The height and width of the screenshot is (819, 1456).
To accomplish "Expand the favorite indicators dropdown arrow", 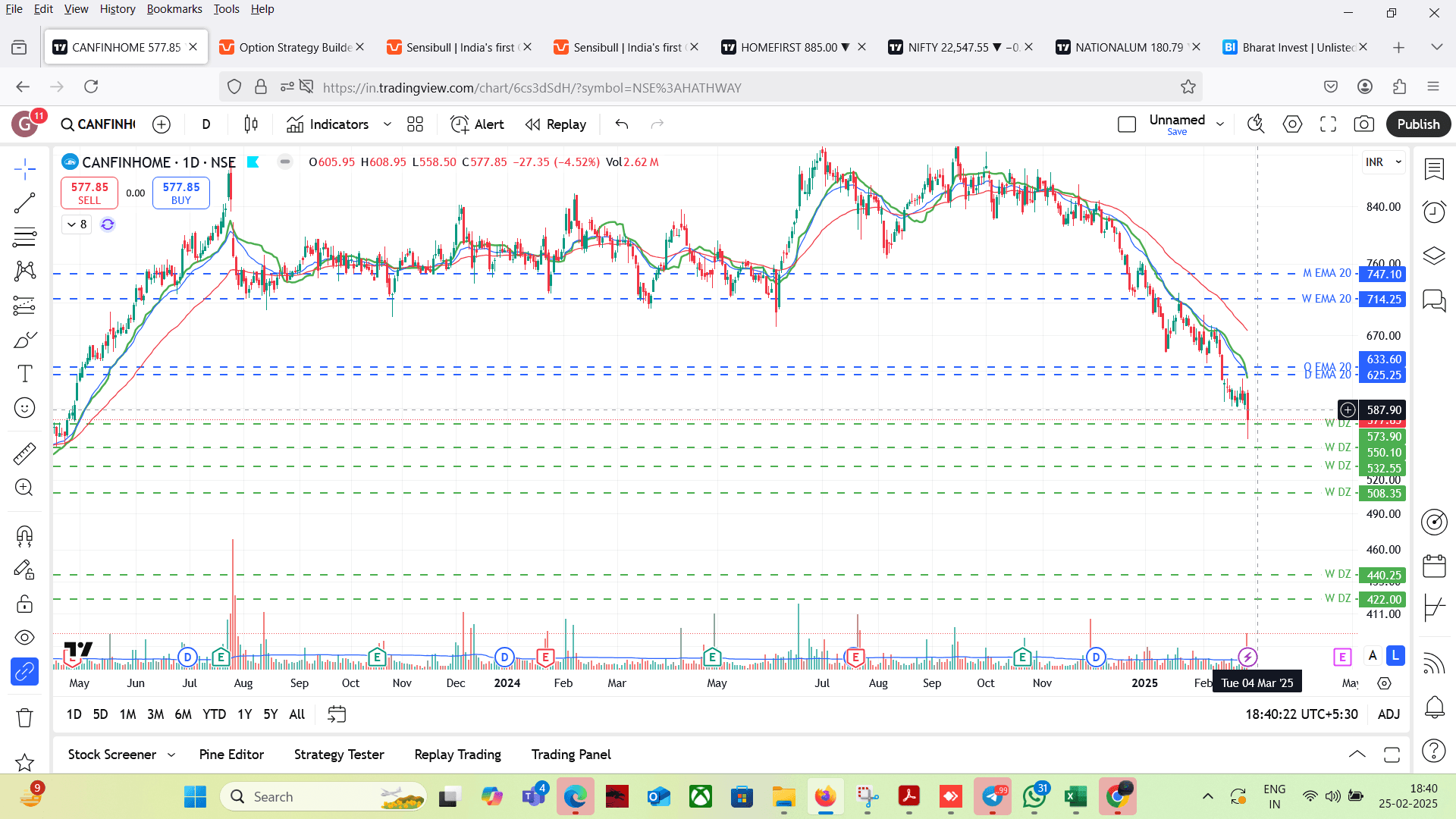I will [x=388, y=124].
